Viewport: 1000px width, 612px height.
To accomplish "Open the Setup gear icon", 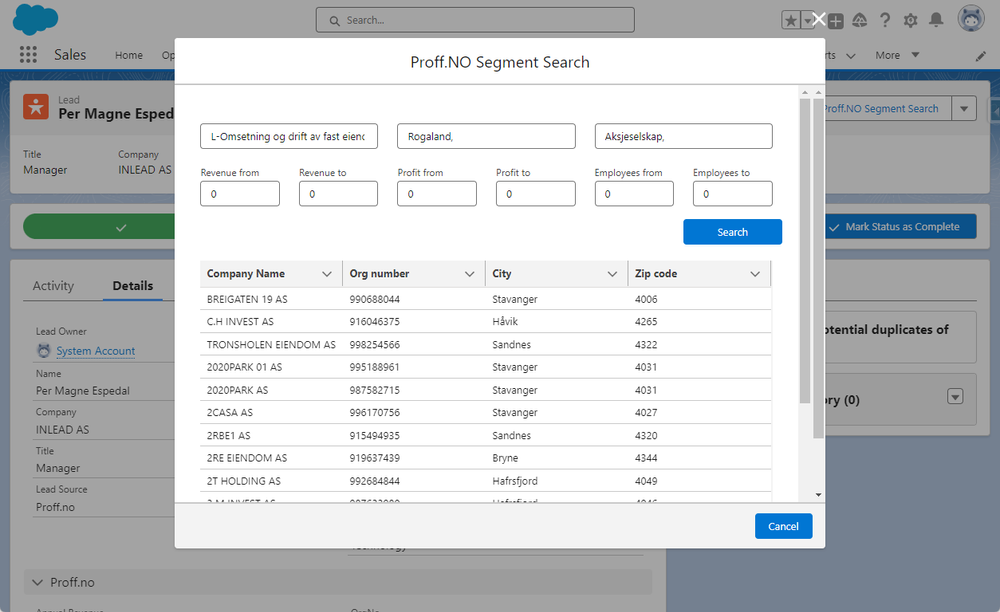I will click(911, 20).
